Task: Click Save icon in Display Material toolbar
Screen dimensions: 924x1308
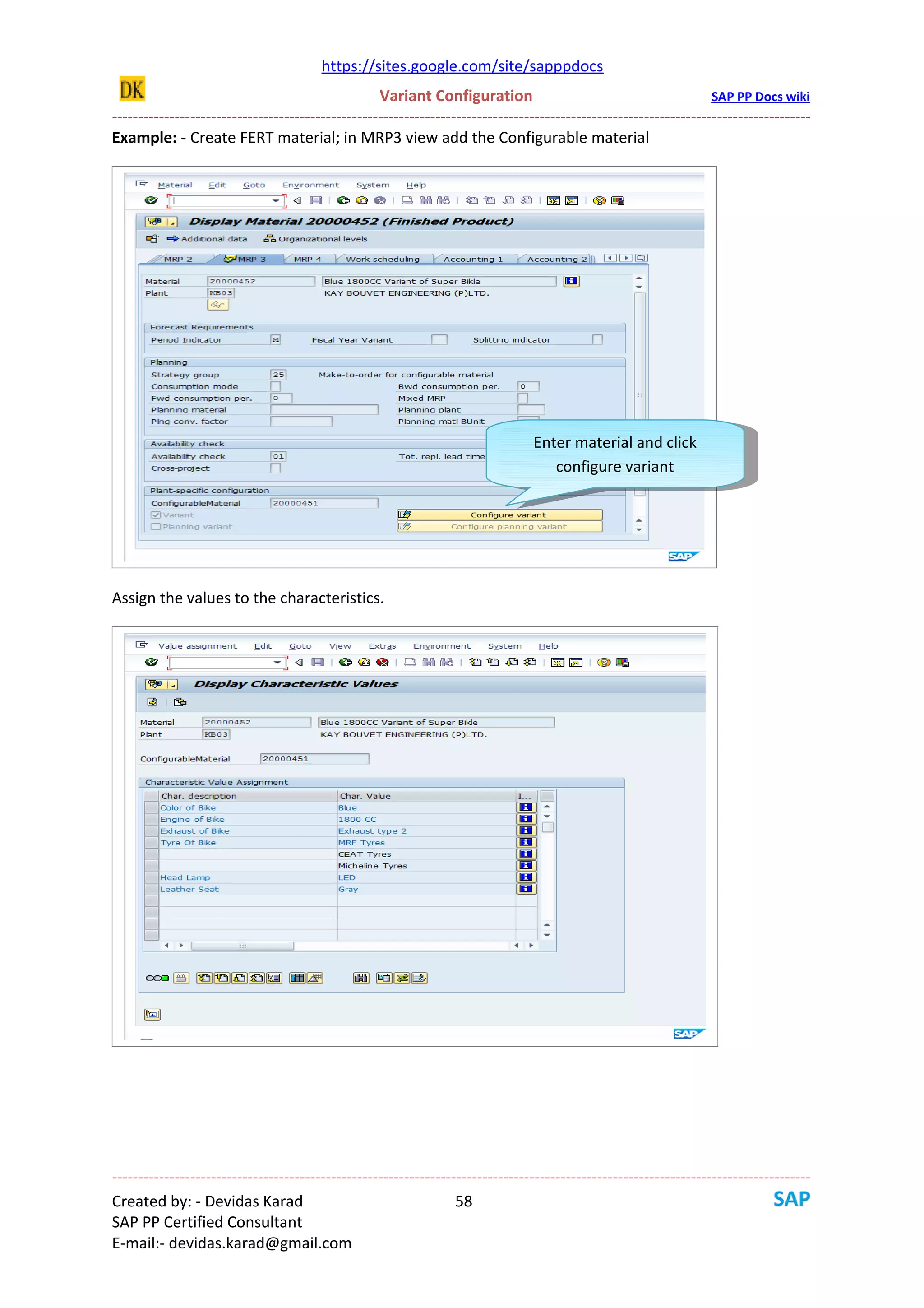Action: pyautogui.click(x=316, y=200)
